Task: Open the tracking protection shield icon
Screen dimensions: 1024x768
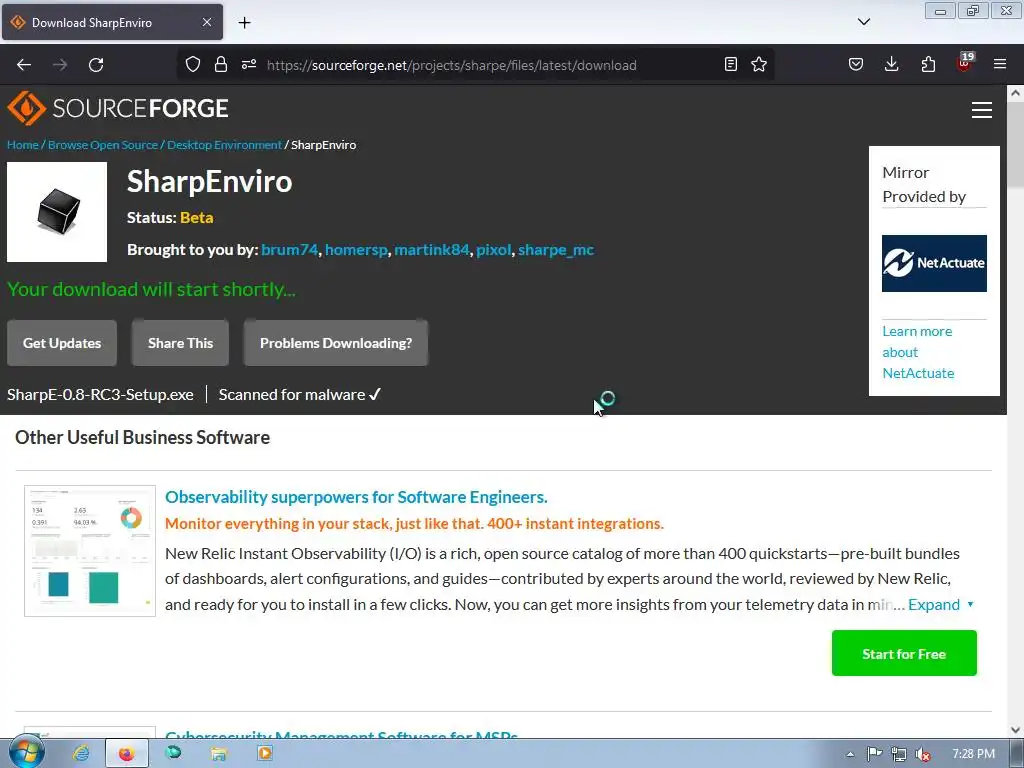Action: click(193, 64)
